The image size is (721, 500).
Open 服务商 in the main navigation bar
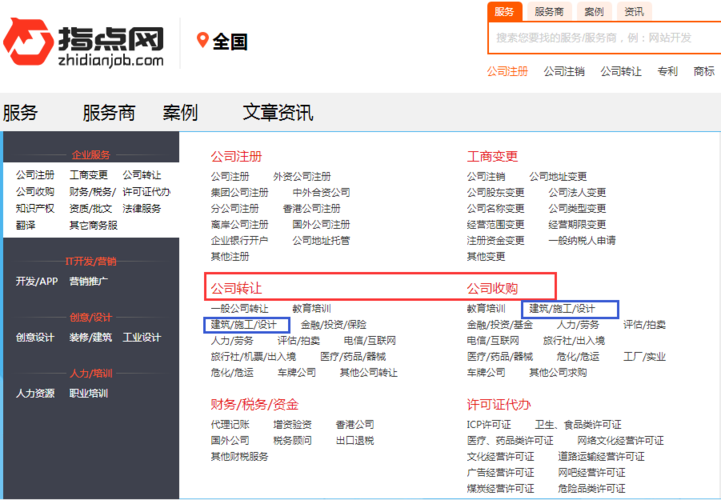click(x=109, y=113)
